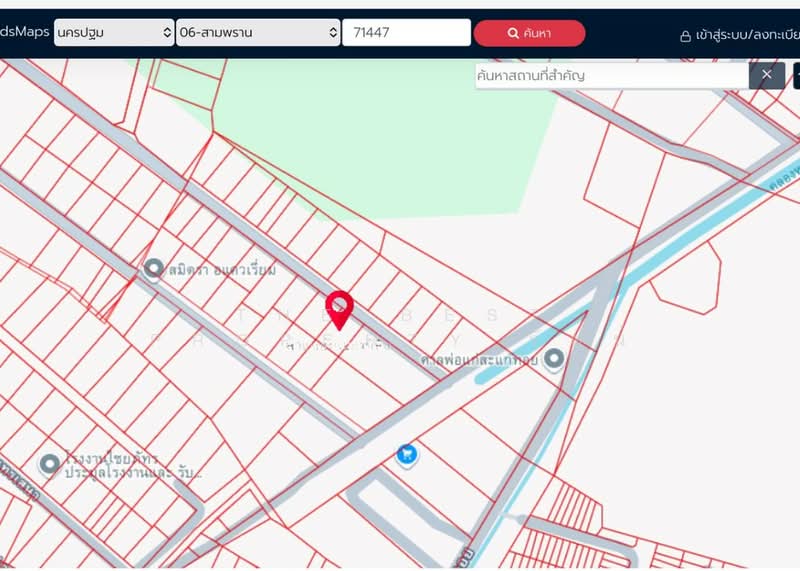
Task: Click the dark button right of X
Action: 796,75
